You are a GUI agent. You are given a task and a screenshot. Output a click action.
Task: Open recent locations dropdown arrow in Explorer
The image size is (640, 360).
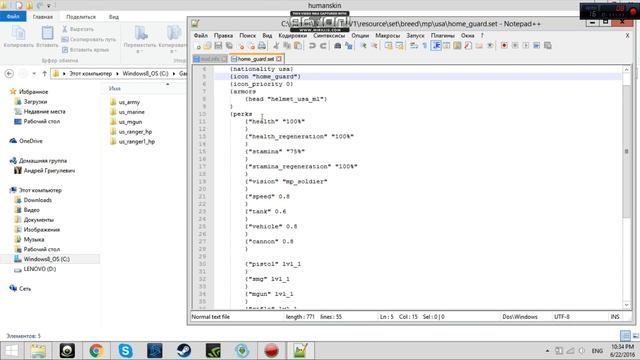click(x=34, y=73)
